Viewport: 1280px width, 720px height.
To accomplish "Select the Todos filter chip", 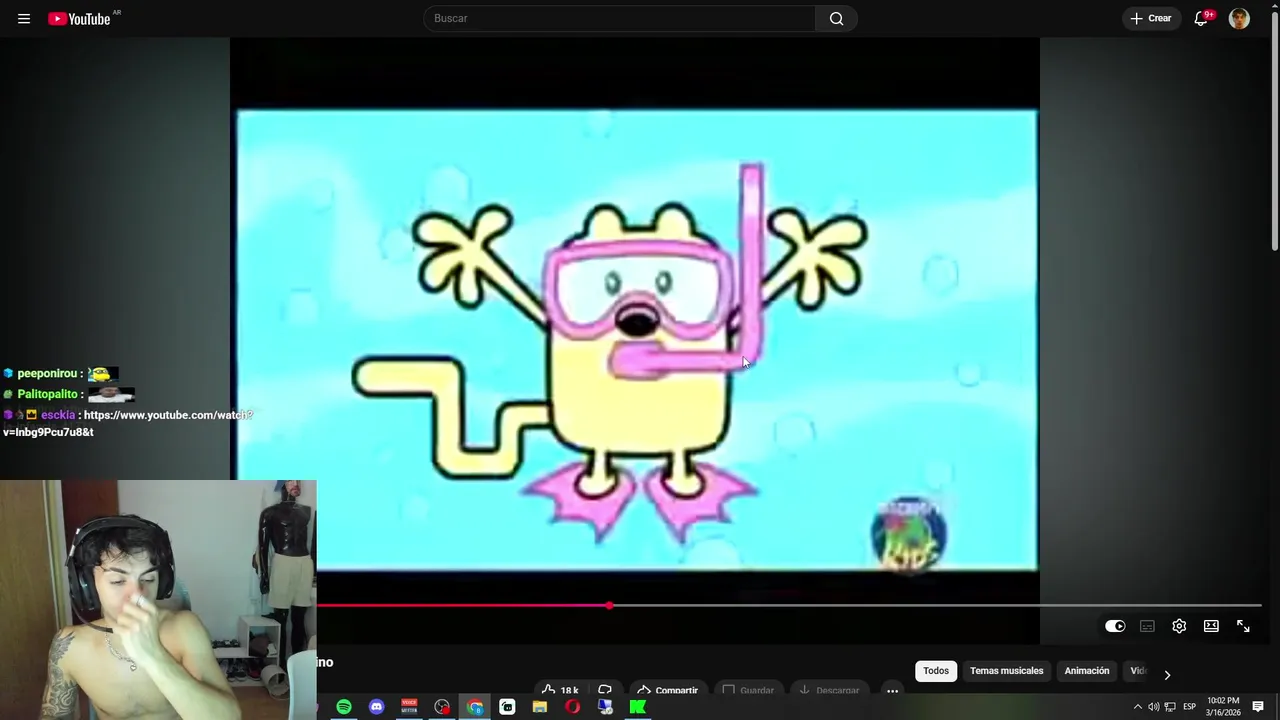I will click(x=936, y=671).
